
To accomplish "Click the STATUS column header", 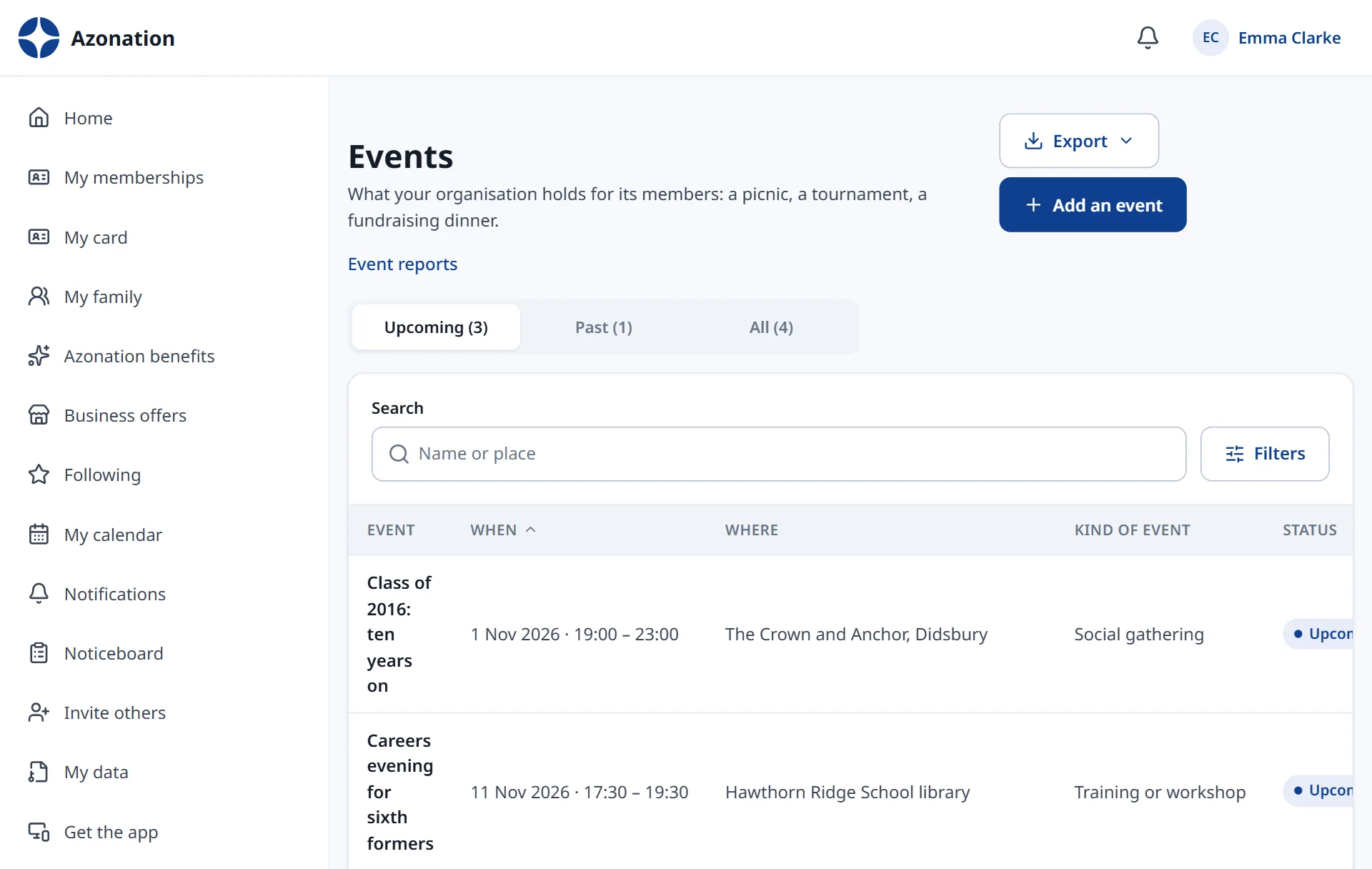I will point(1310,530).
